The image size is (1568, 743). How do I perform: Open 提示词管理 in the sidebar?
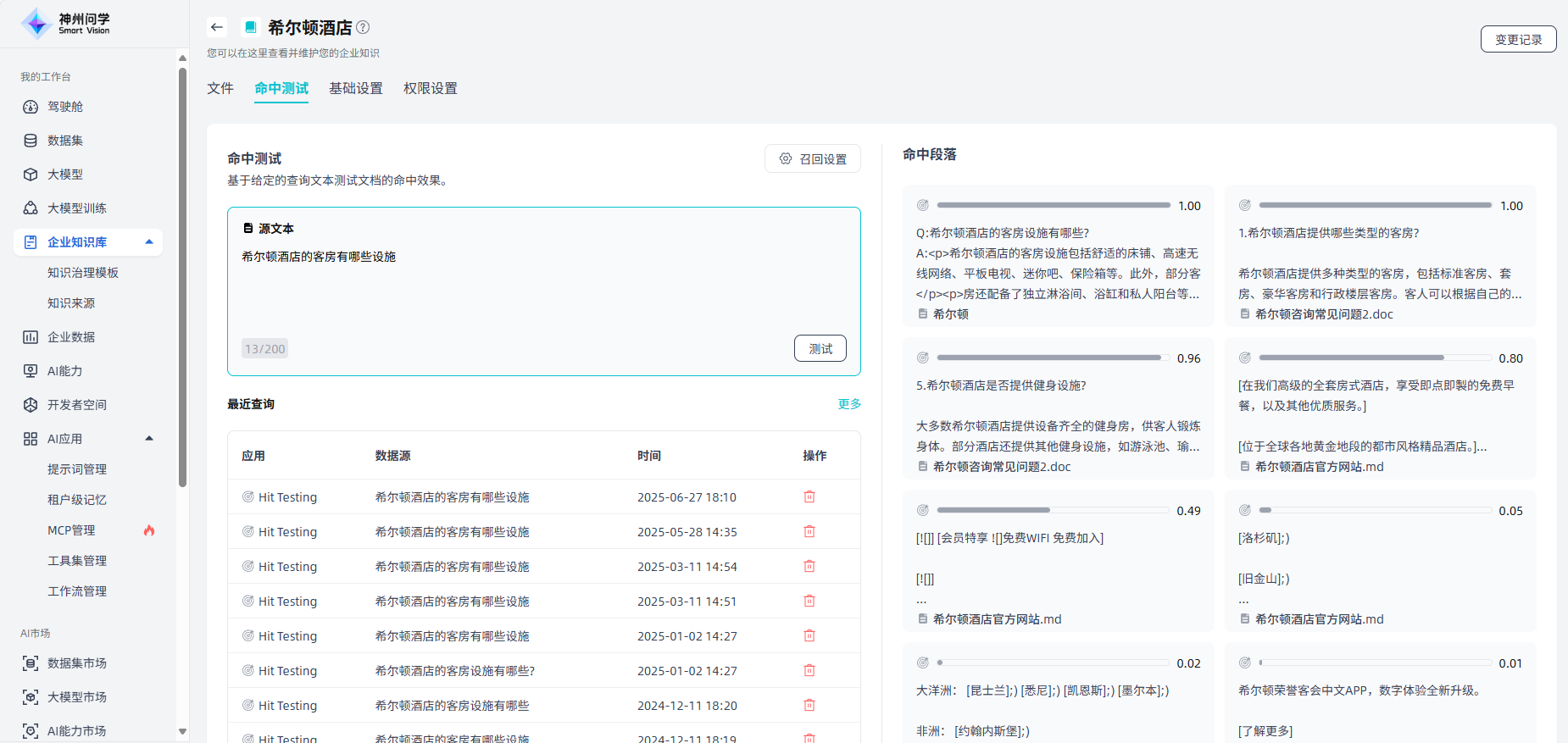[77, 469]
